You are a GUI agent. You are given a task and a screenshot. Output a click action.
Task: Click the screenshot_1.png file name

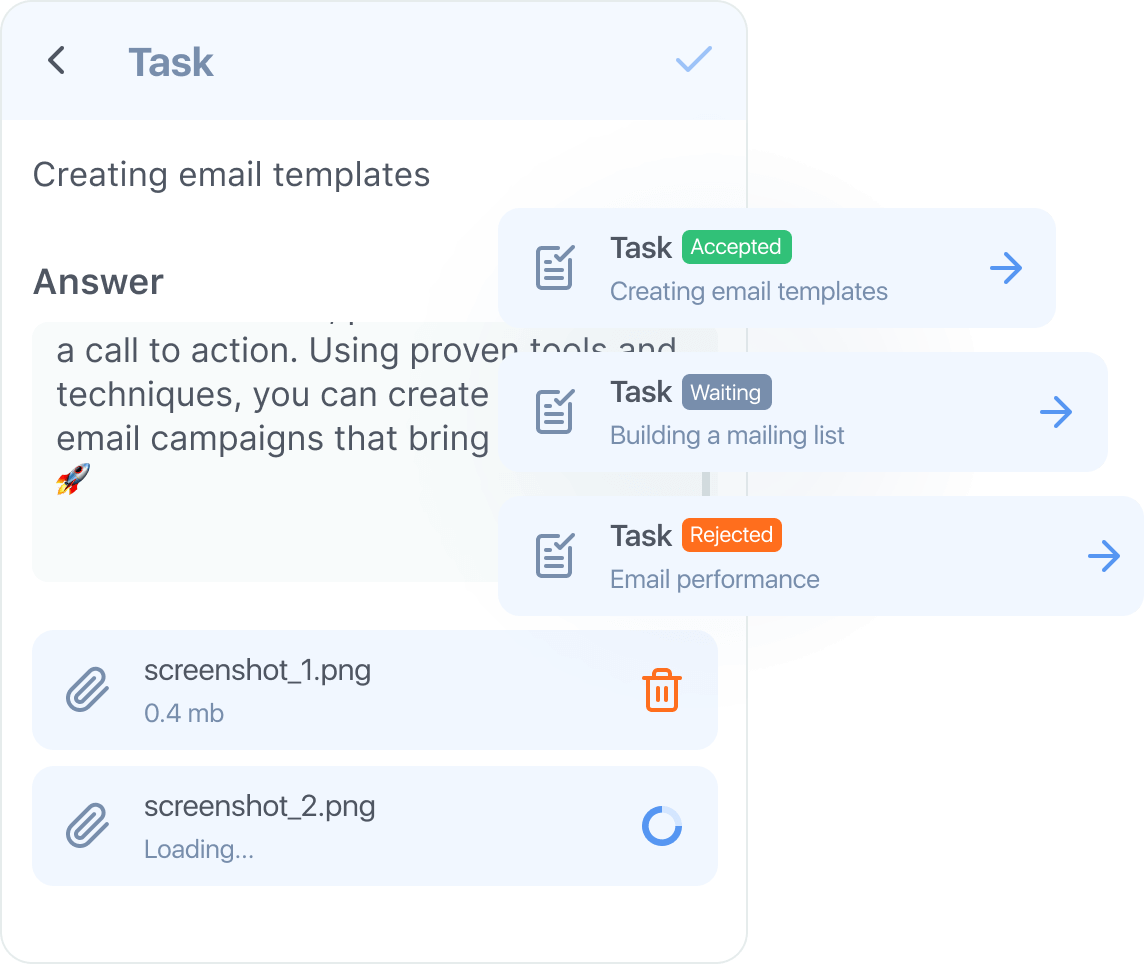point(257,669)
